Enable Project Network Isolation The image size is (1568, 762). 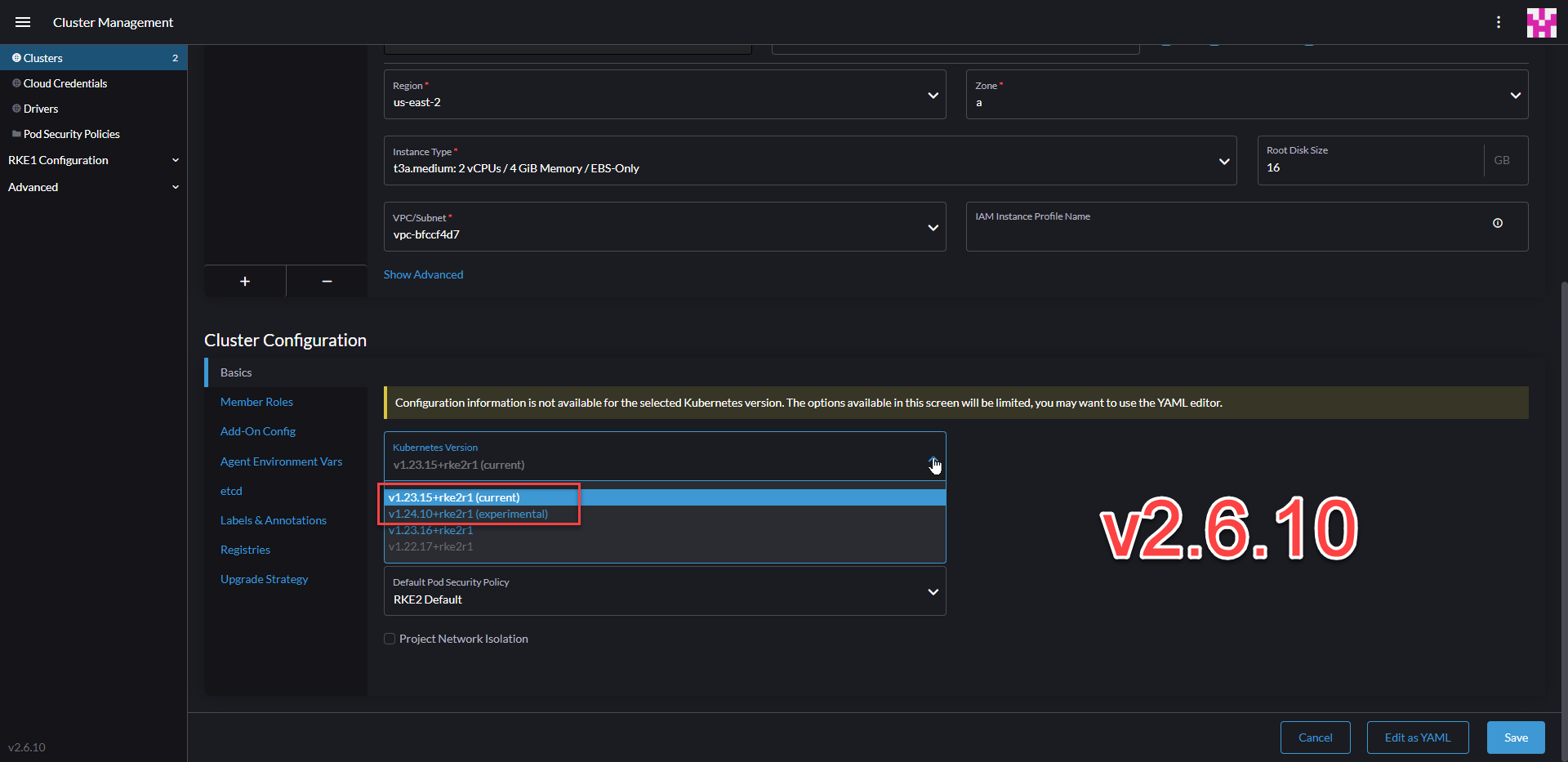pos(390,638)
